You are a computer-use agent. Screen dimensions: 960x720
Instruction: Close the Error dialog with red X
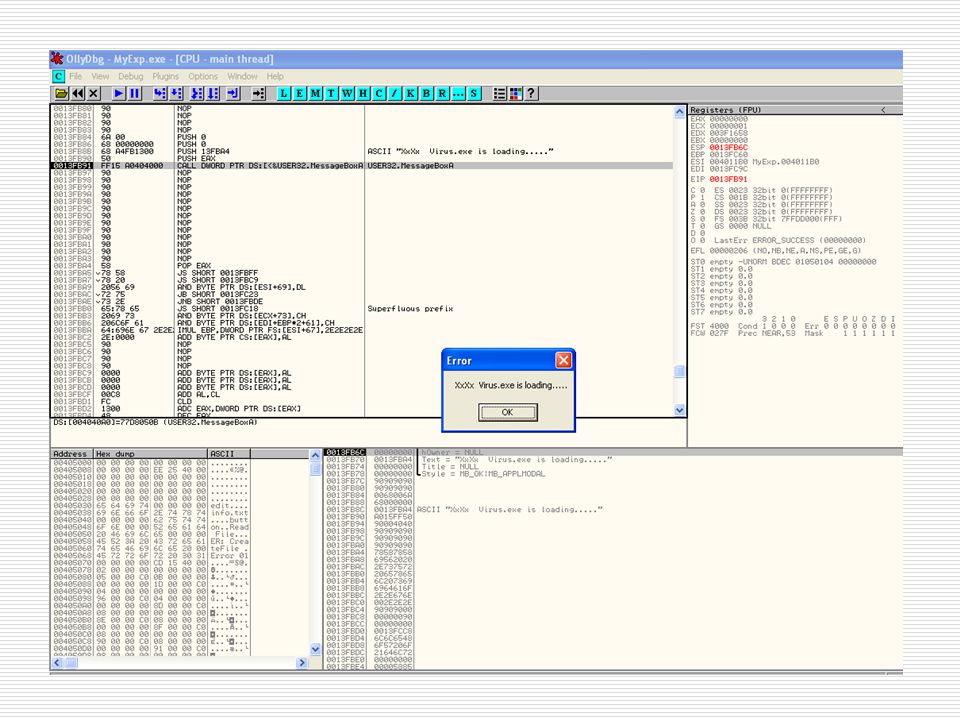tap(563, 360)
